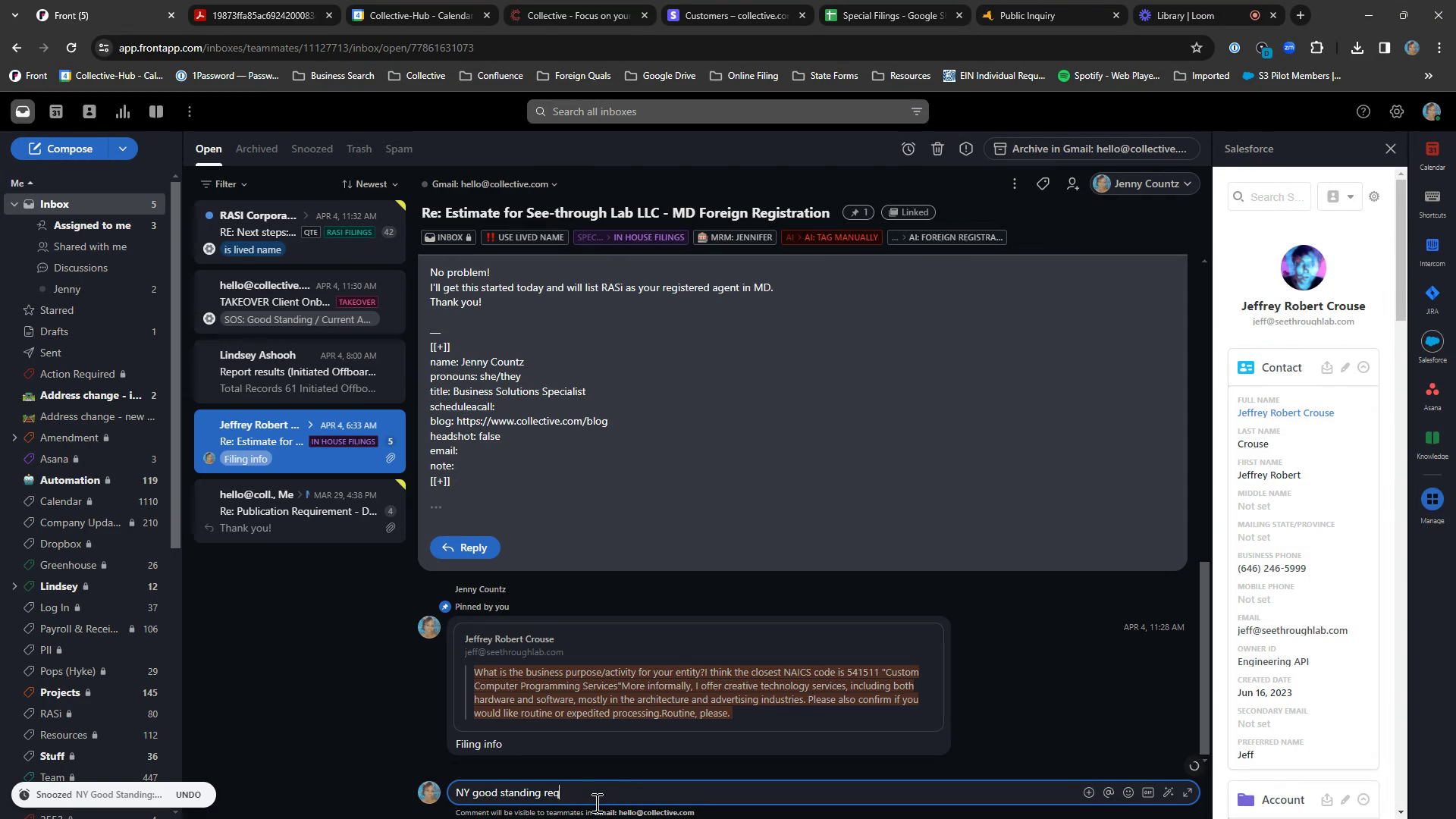1456x819 pixels.
Task: Toggle the pinned comments indicator
Action: (858, 213)
